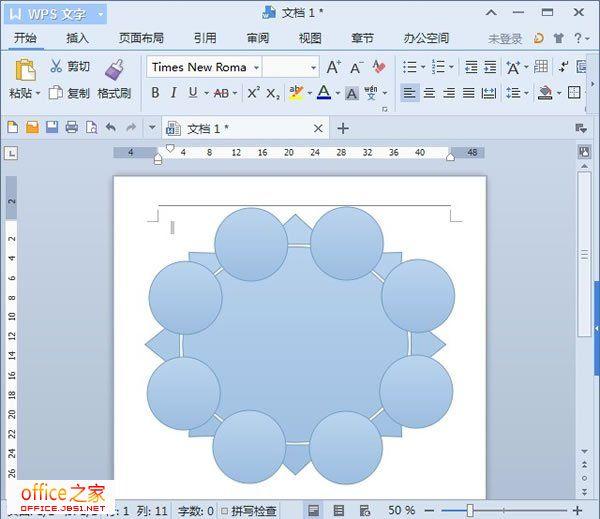Click the text highlight color icon
The width and height of the screenshot is (600, 519).
tap(296, 93)
